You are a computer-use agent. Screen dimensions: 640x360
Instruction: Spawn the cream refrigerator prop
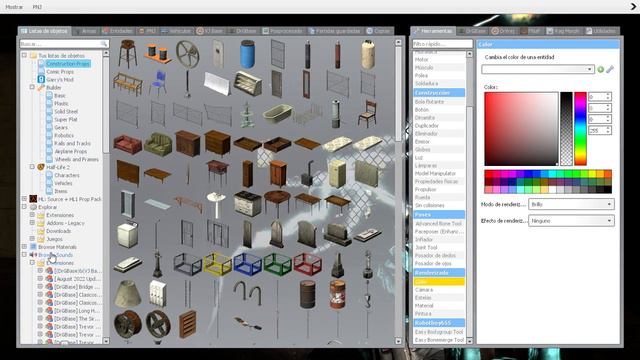(x=337, y=173)
